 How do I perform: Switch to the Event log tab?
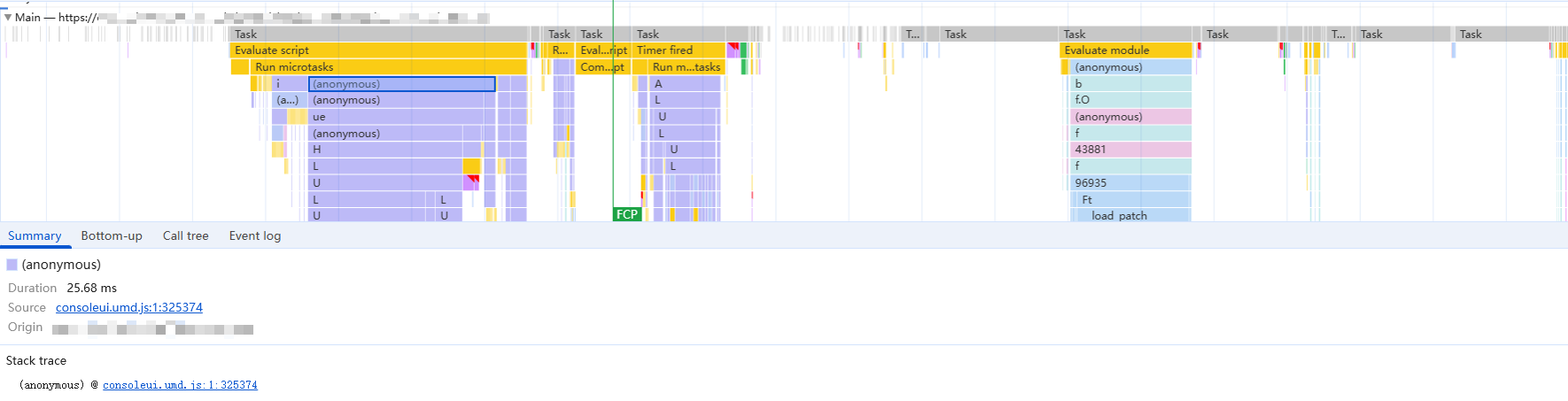(x=255, y=235)
